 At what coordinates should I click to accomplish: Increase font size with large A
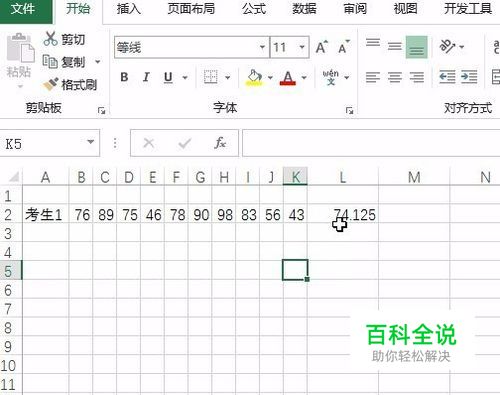click(x=322, y=47)
